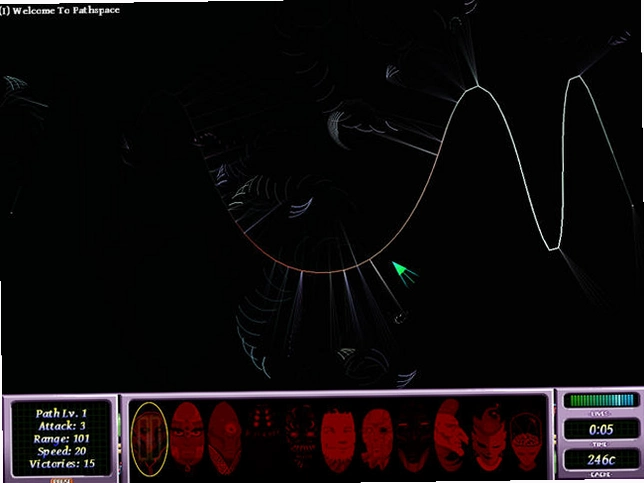Select the dim mask with red dots
Screen dimensions: 644x483
(x=263, y=421)
